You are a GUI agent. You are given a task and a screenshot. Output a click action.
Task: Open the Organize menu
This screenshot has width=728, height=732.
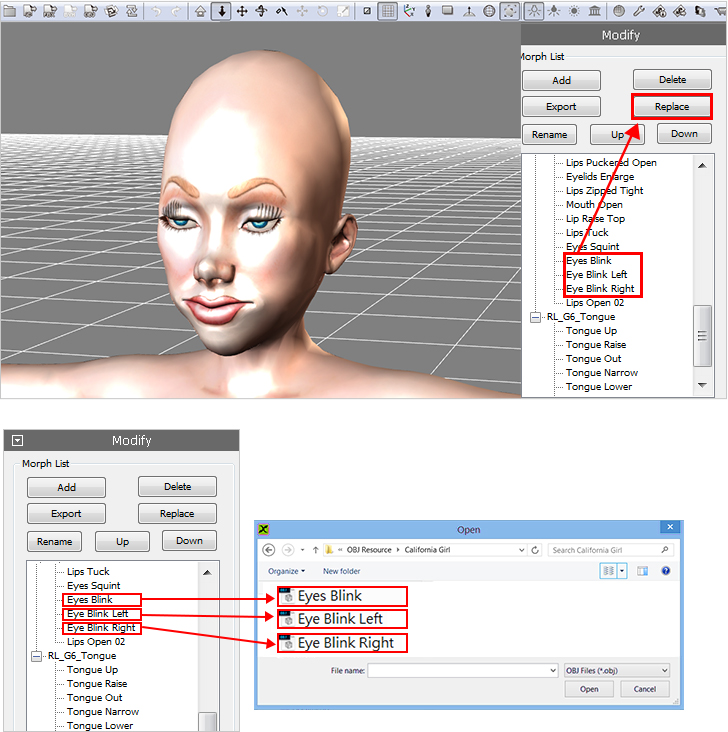pyautogui.click(x=286, y=571)
